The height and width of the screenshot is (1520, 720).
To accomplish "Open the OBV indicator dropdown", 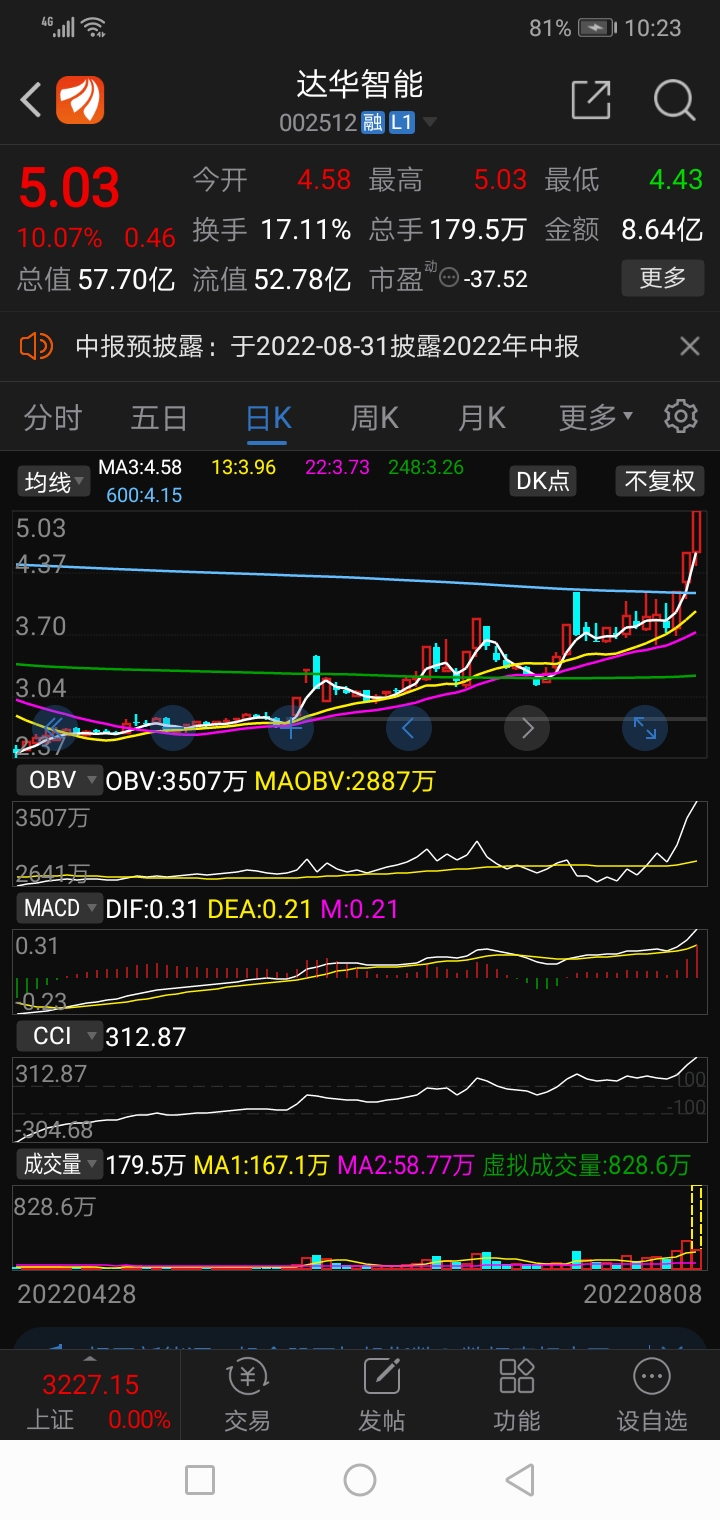I will point(59,780).
